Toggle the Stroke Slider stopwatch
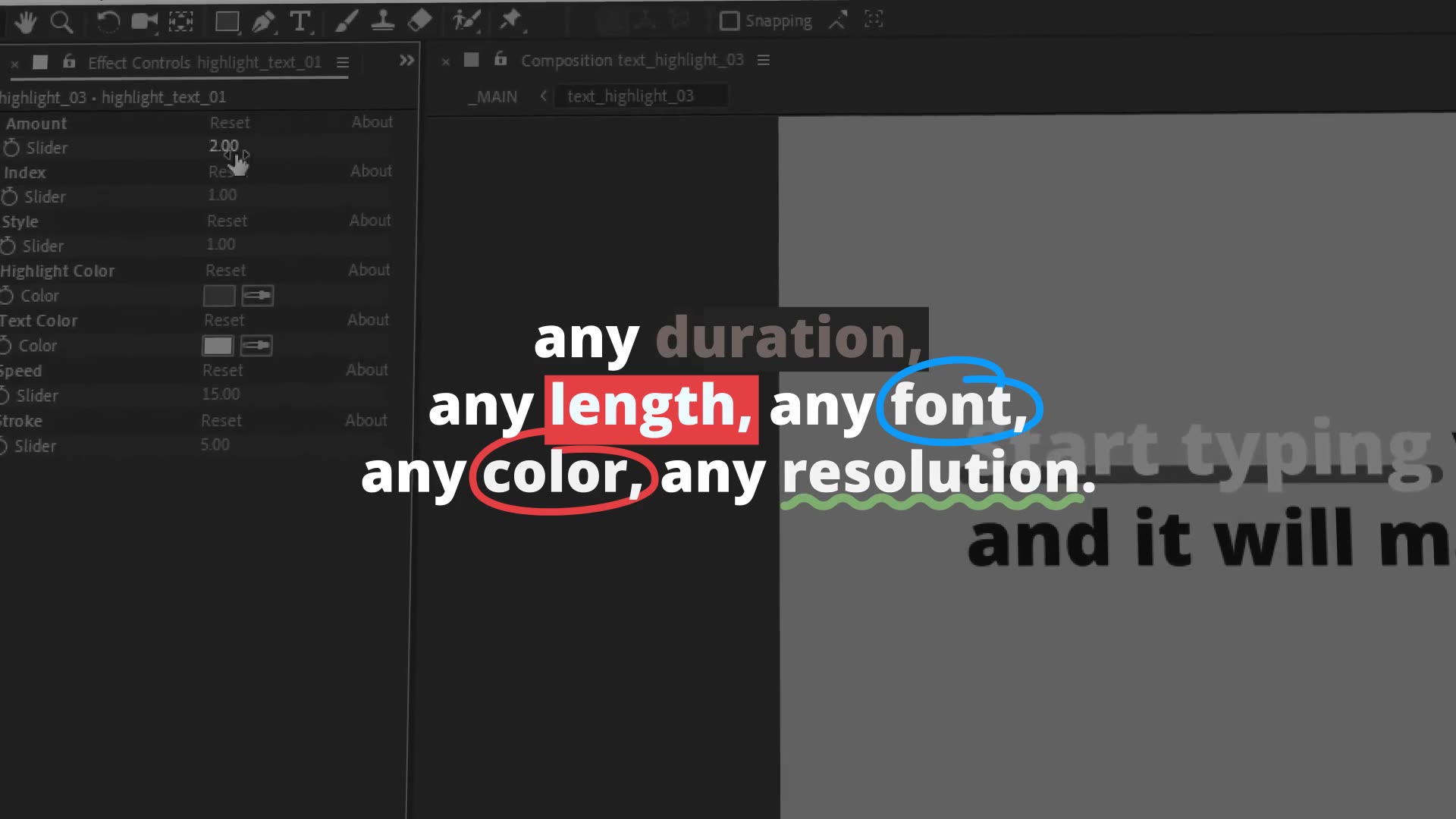This screenshot has height=819, width=1456. [4, 446]
